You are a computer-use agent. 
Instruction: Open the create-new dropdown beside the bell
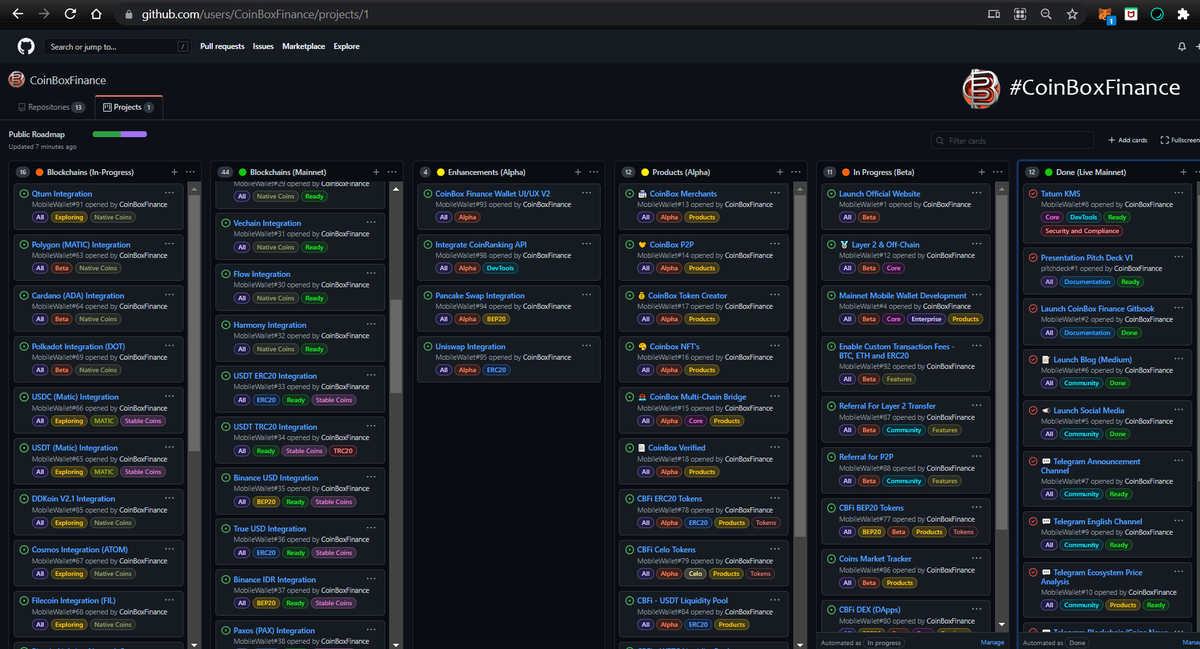[1197, 46]
